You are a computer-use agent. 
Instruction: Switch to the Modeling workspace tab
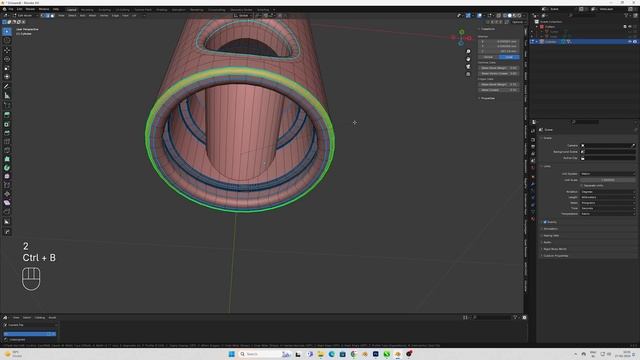click(87, 9)
